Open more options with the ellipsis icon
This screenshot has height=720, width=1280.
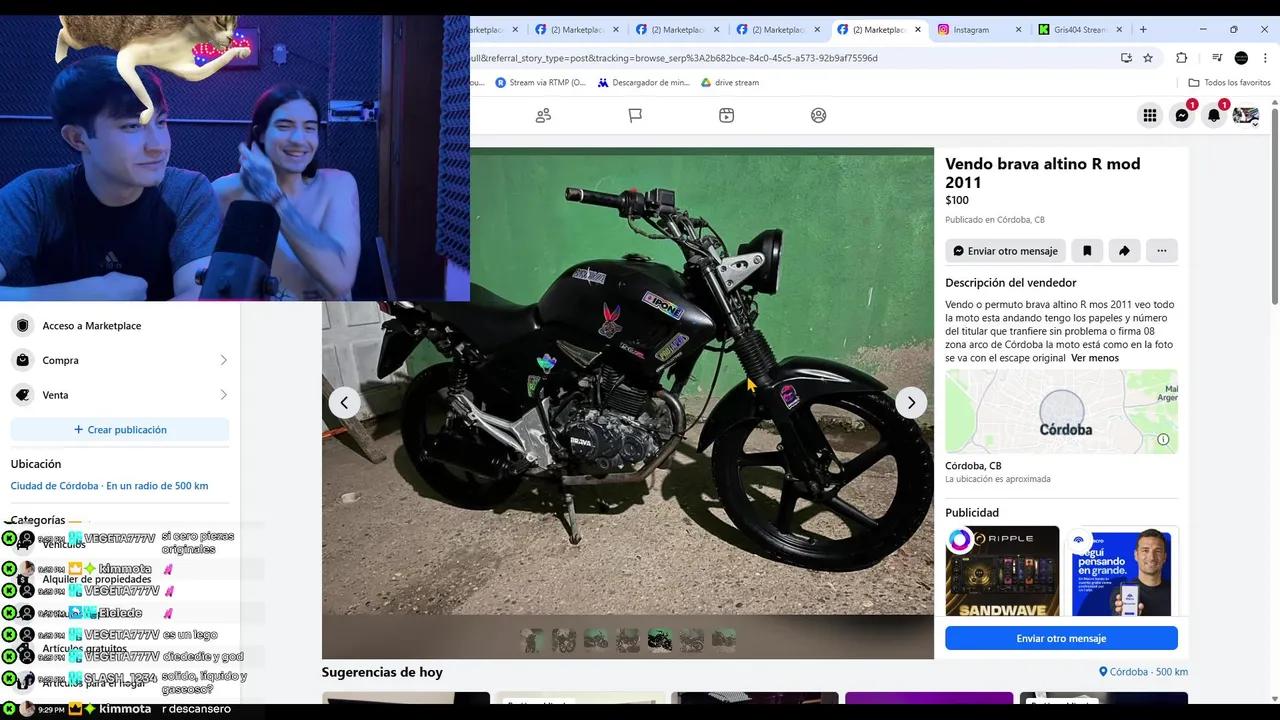coord(1161,250)
